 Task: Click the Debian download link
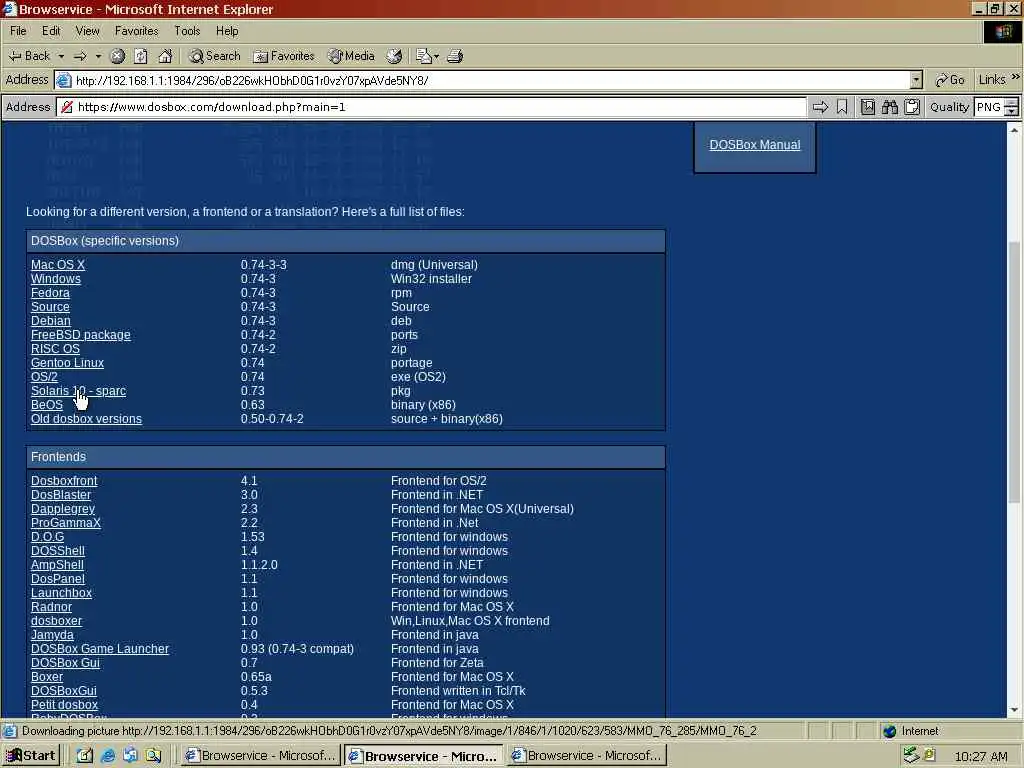point(50,321)
